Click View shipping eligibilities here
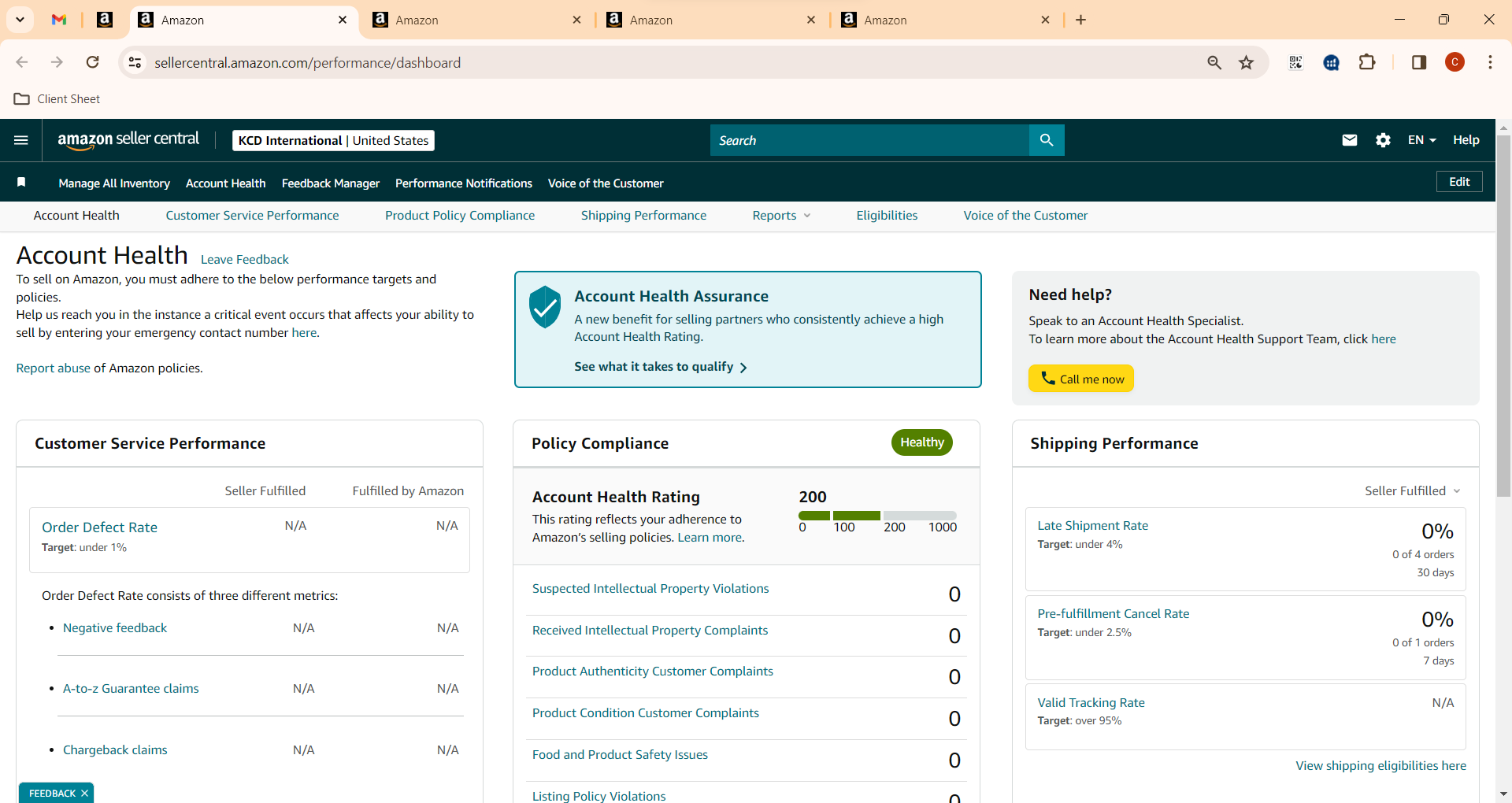Screen dimensions: 1512x803 pos(1380,765)
